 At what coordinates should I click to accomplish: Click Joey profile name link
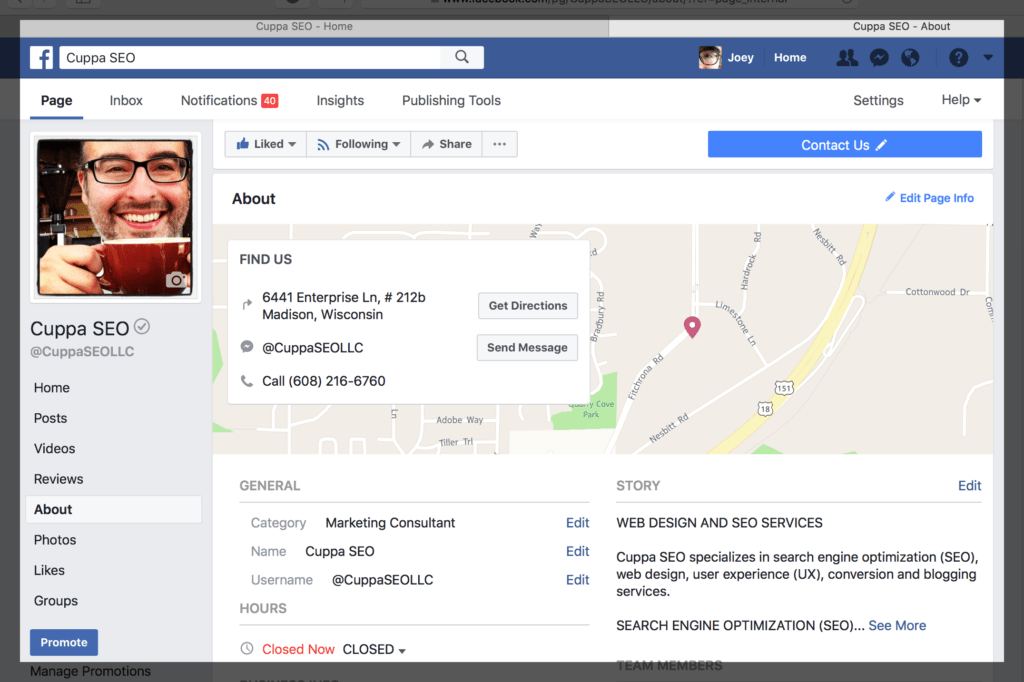tap(741, 57)
